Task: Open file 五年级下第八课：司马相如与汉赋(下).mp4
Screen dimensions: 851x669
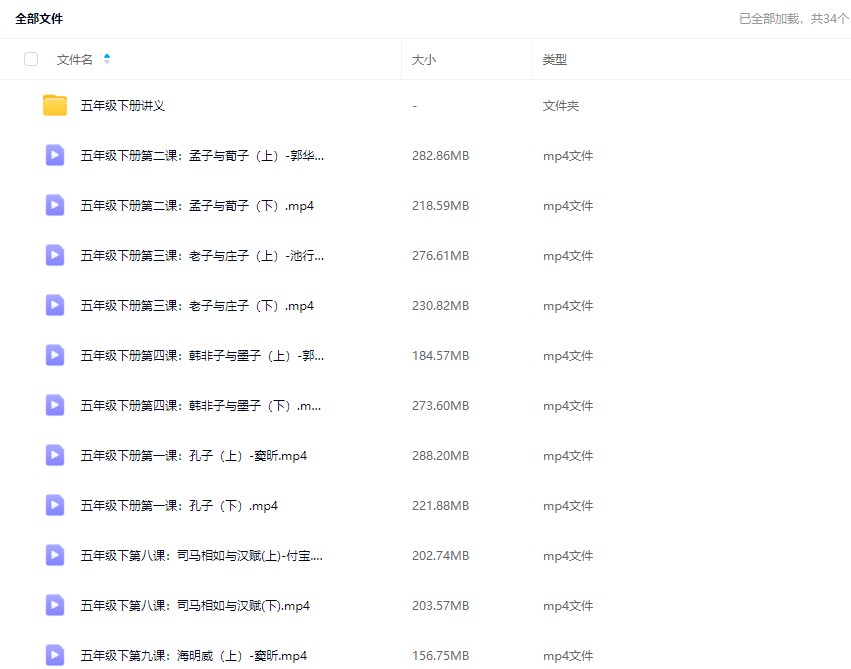Action: coord(195,605)
